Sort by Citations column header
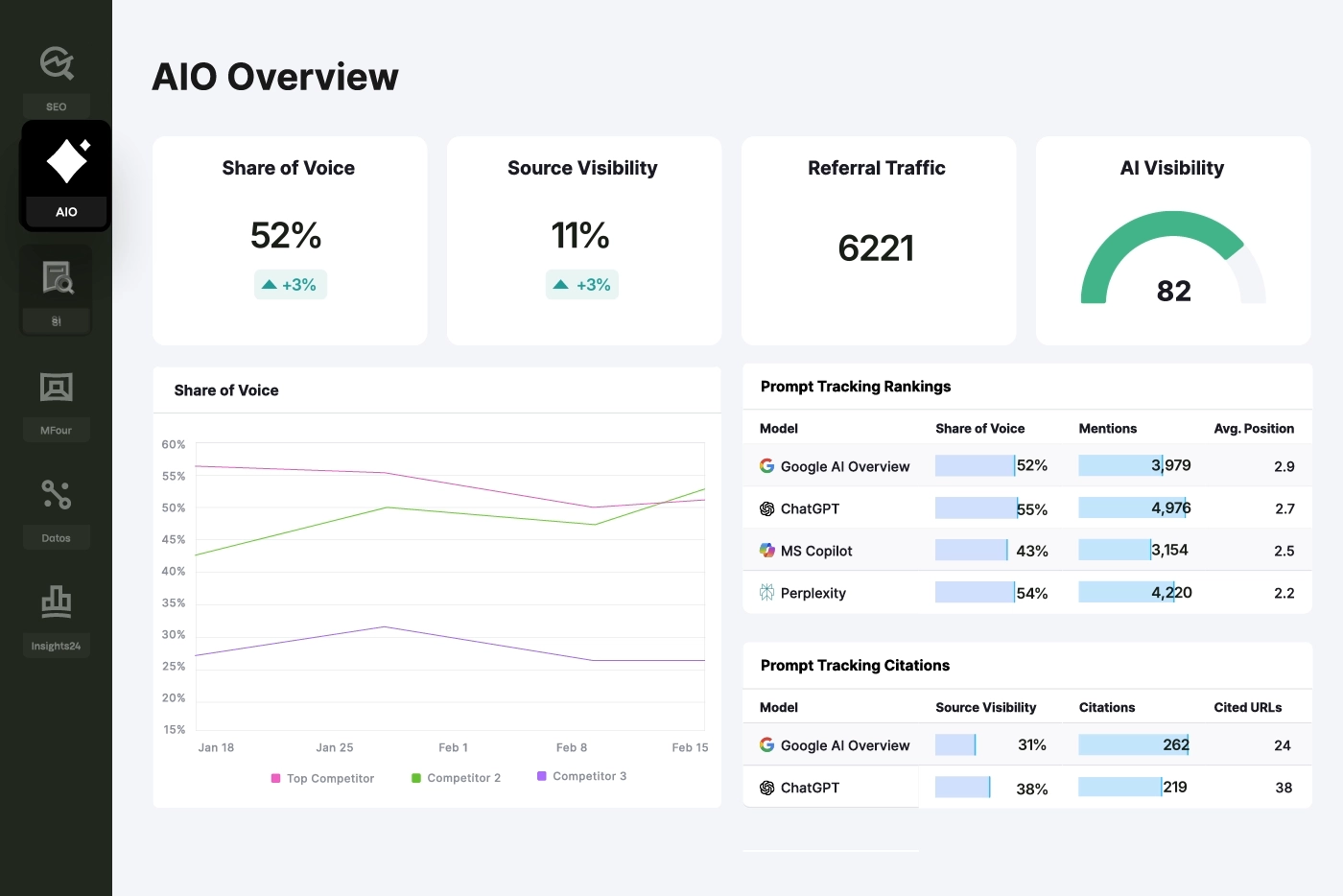Screen dimensions: 1343x896 pos(1107,707)
